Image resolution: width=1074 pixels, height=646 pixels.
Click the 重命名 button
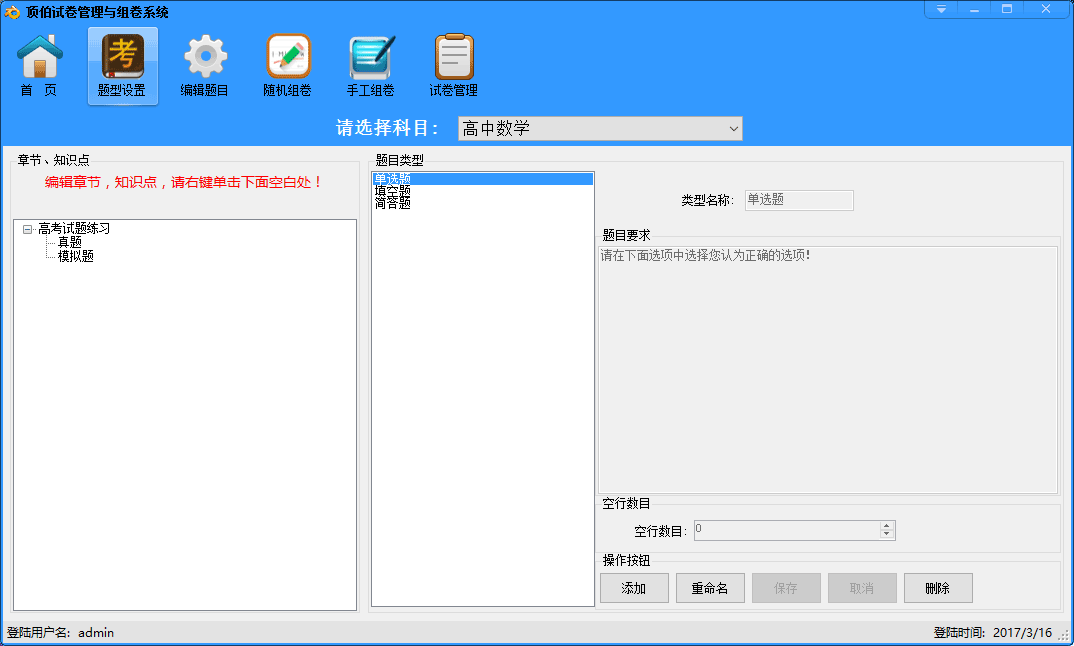710,588
